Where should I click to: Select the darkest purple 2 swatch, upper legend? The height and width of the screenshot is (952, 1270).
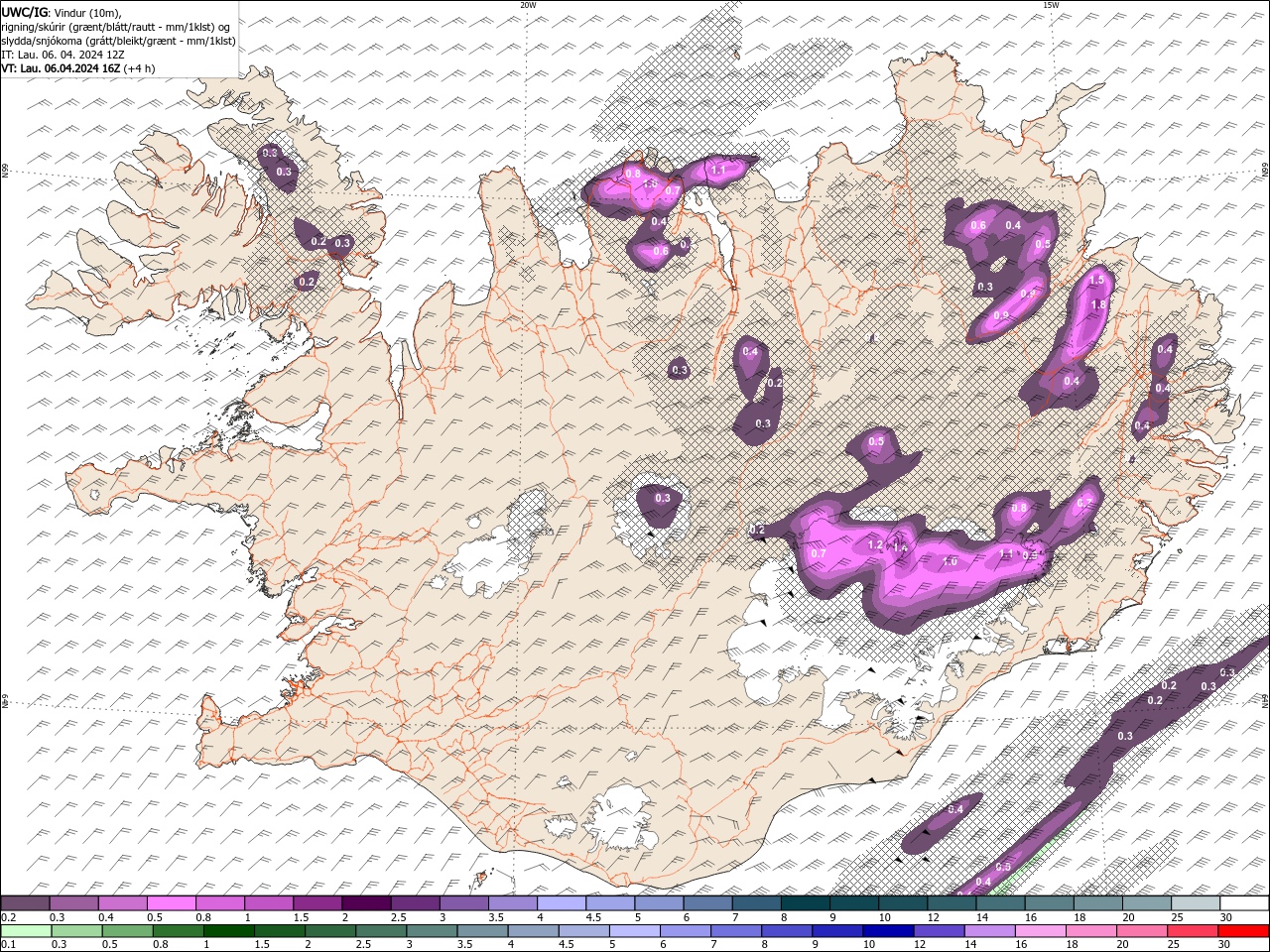[365, 903]
